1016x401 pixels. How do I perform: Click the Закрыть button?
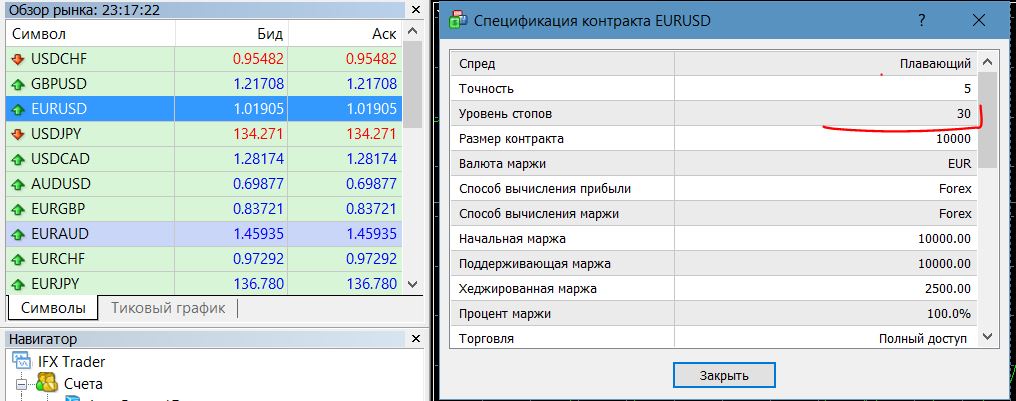(724, 375)
